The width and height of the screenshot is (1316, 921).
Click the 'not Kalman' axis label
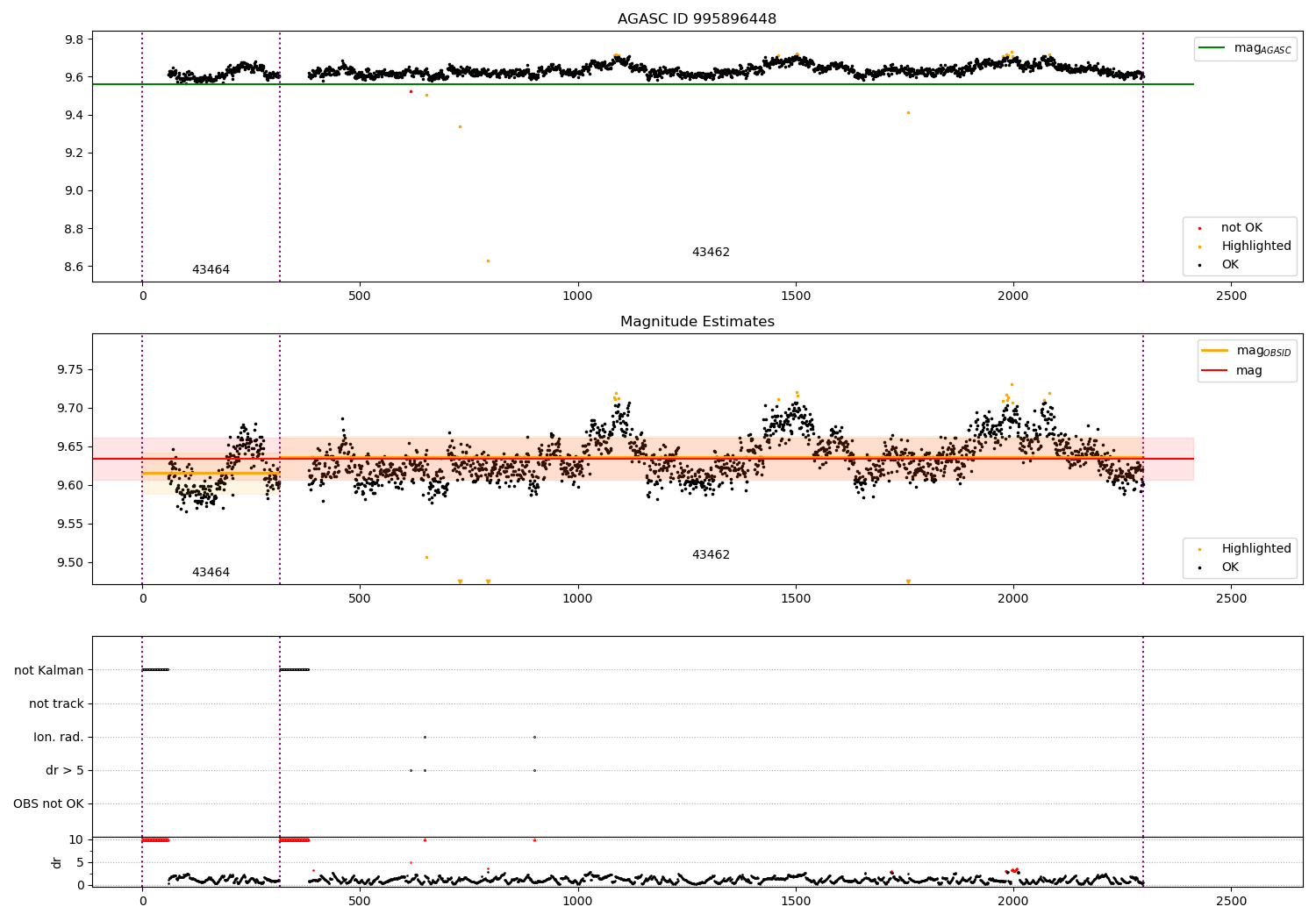pyautogui.click(x=49, y=670)
